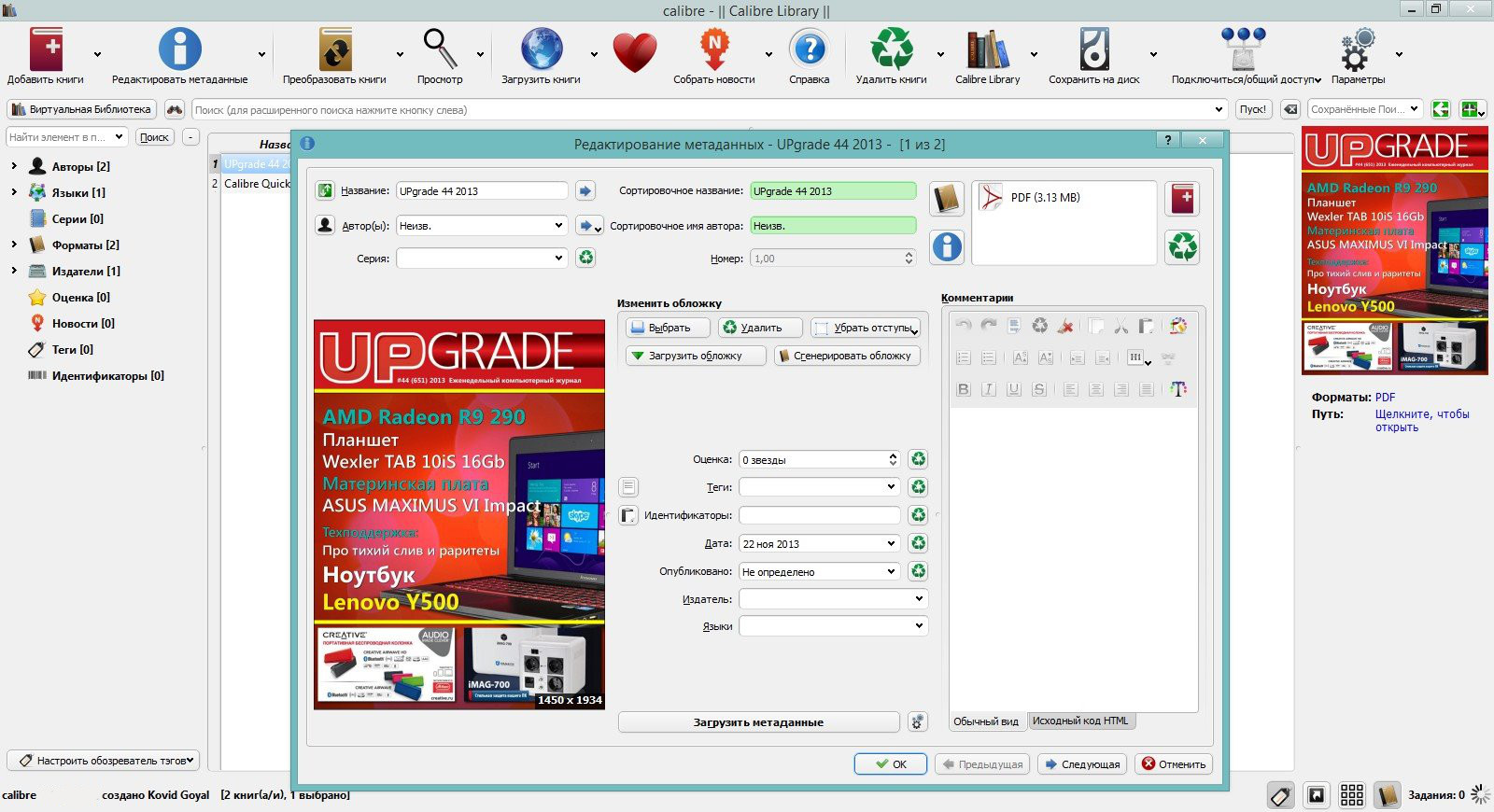Remove selected format recycle icon
The height and width of the screenshot is (812, 1494).
pyautogui.click(x=1182, y=246)
